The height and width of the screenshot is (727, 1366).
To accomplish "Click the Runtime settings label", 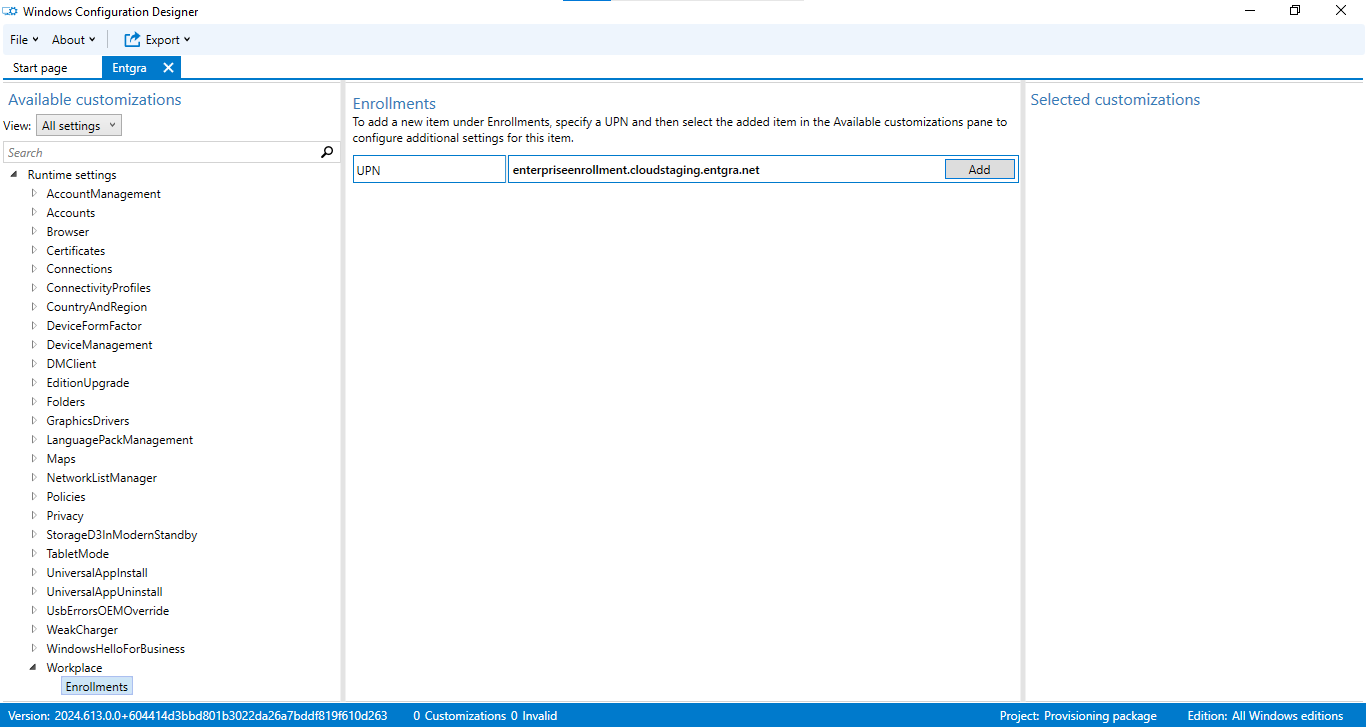I will pyautogui.click(x=72, y=175).
